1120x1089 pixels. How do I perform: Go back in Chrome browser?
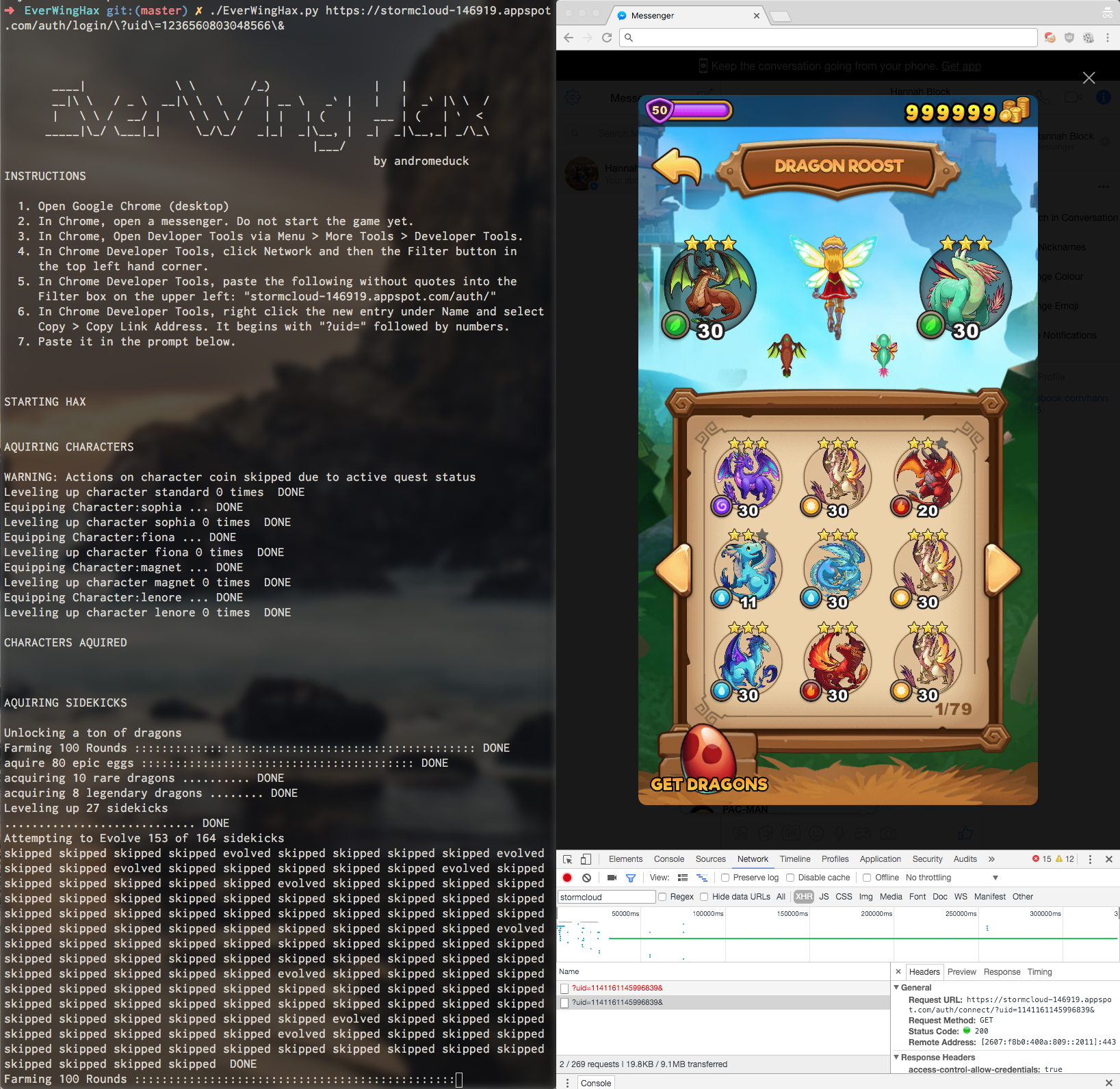pyautogui.click(x=568, y=38)
